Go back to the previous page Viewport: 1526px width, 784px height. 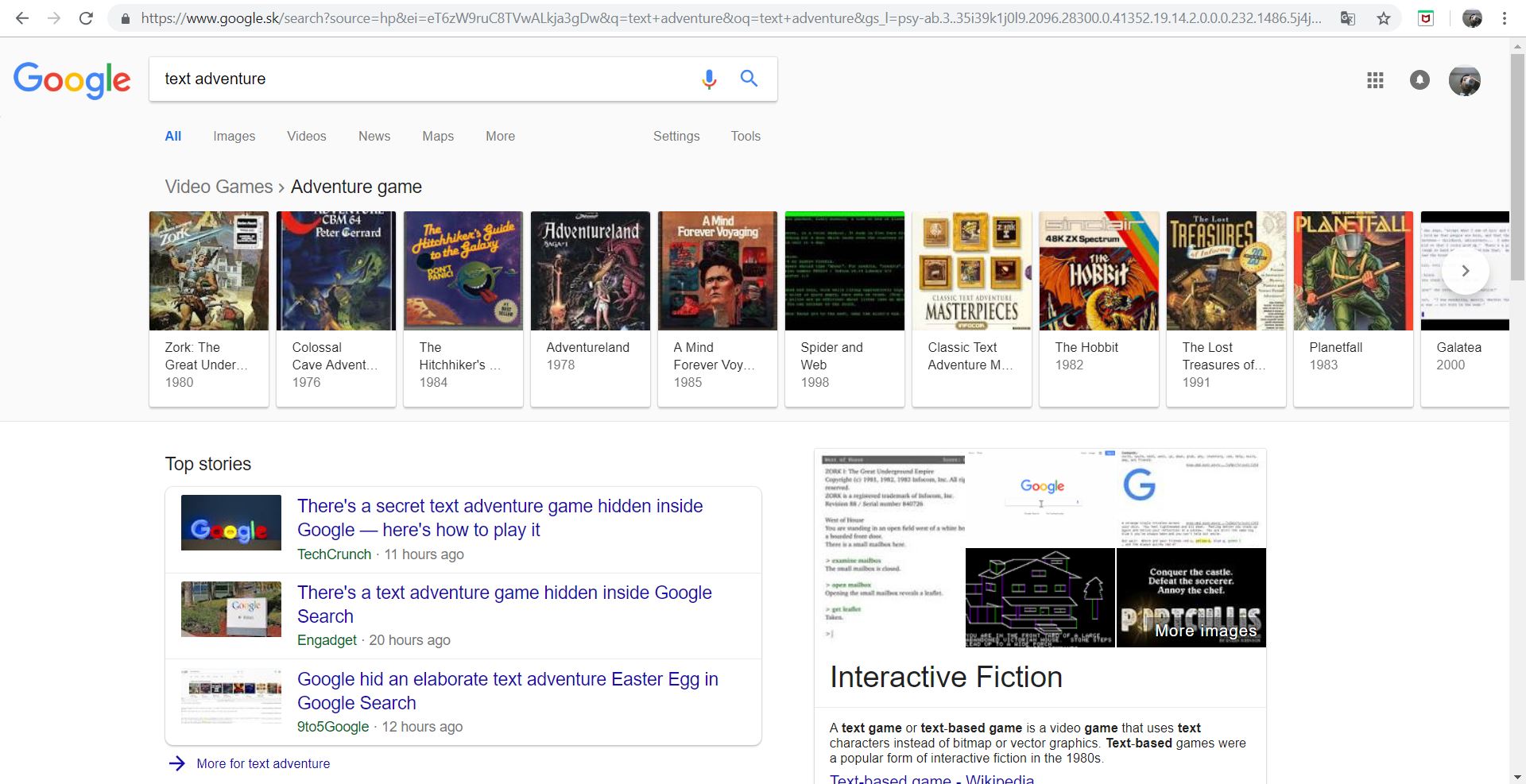(x=22, y=18)
